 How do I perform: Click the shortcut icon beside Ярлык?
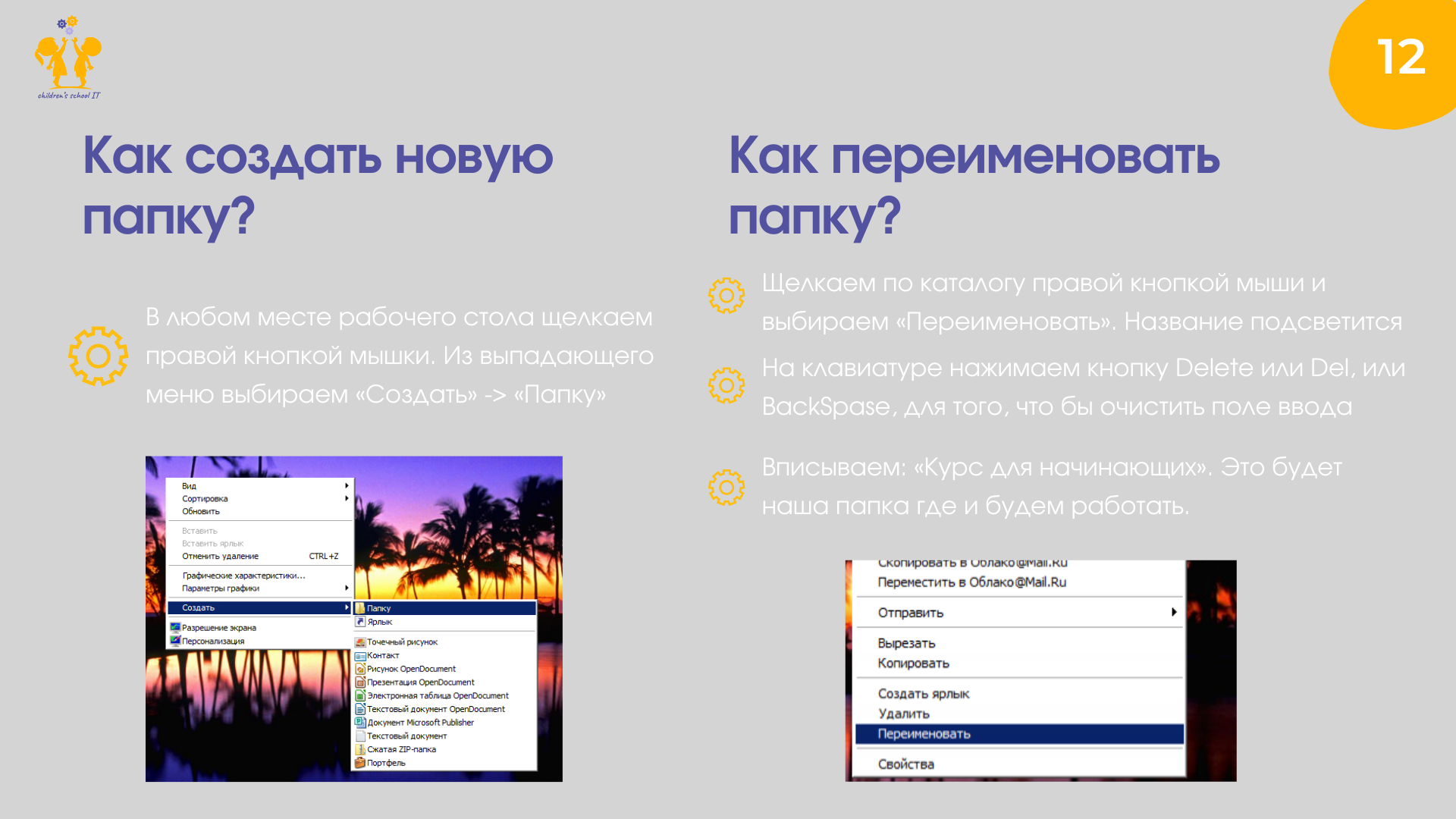tap(360, 622)
